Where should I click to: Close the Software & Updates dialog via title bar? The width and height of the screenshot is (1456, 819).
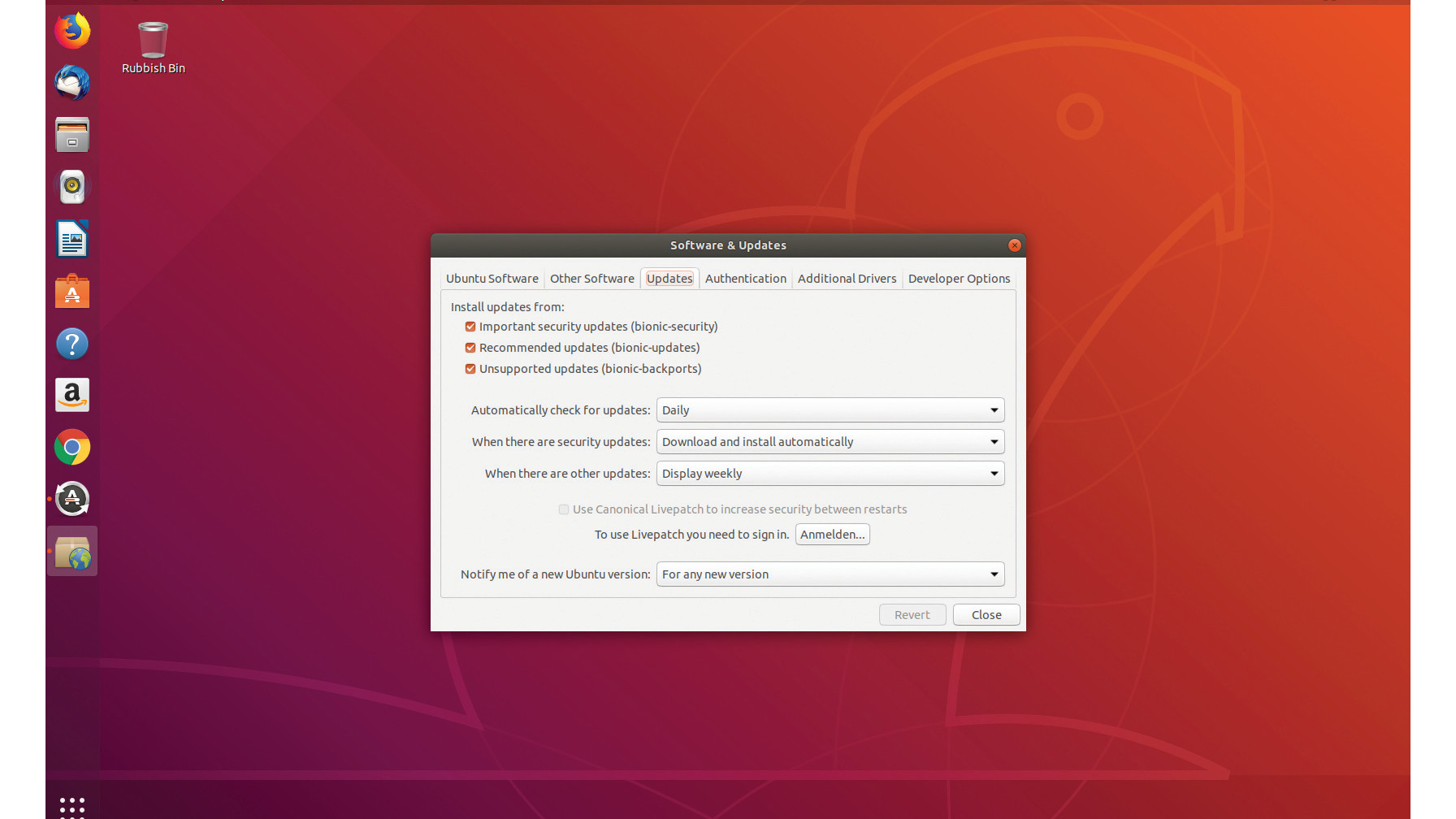coord(1014,245)
